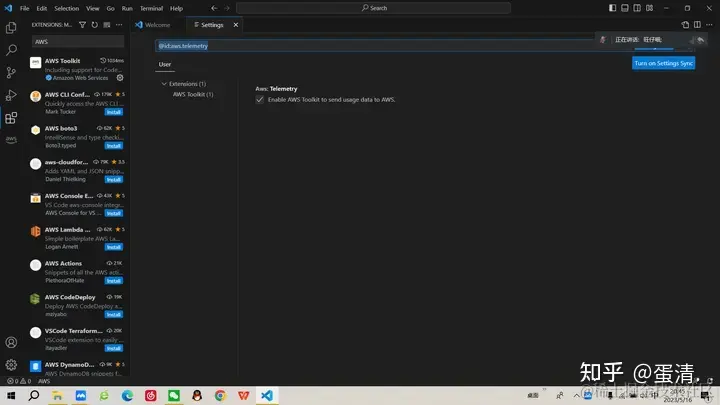Viewport: 720px width, 405px height.
Task: Open the Explorer view in activity bar
Action: click(x=11, y=28)
